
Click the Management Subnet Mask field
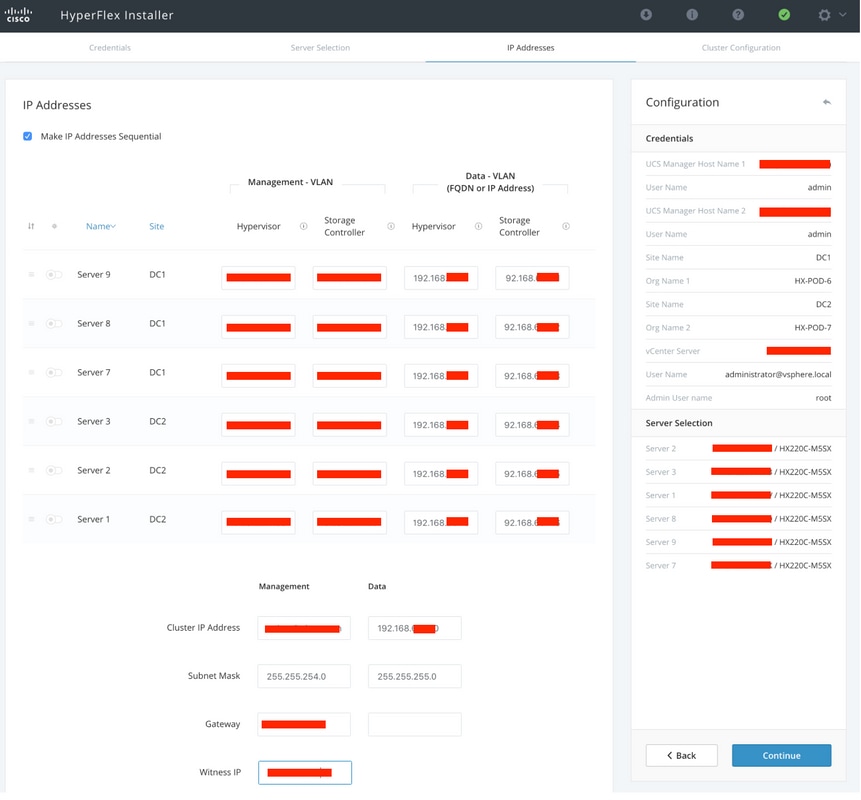click(304, 676)
